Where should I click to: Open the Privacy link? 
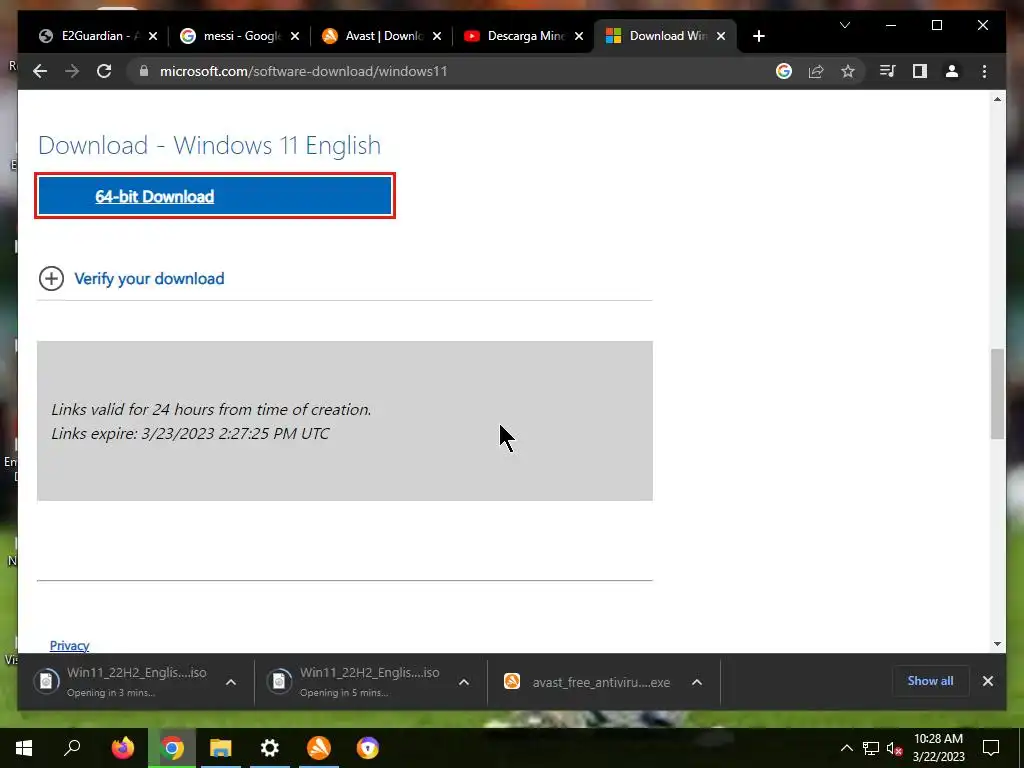click(x=69, y=645)
